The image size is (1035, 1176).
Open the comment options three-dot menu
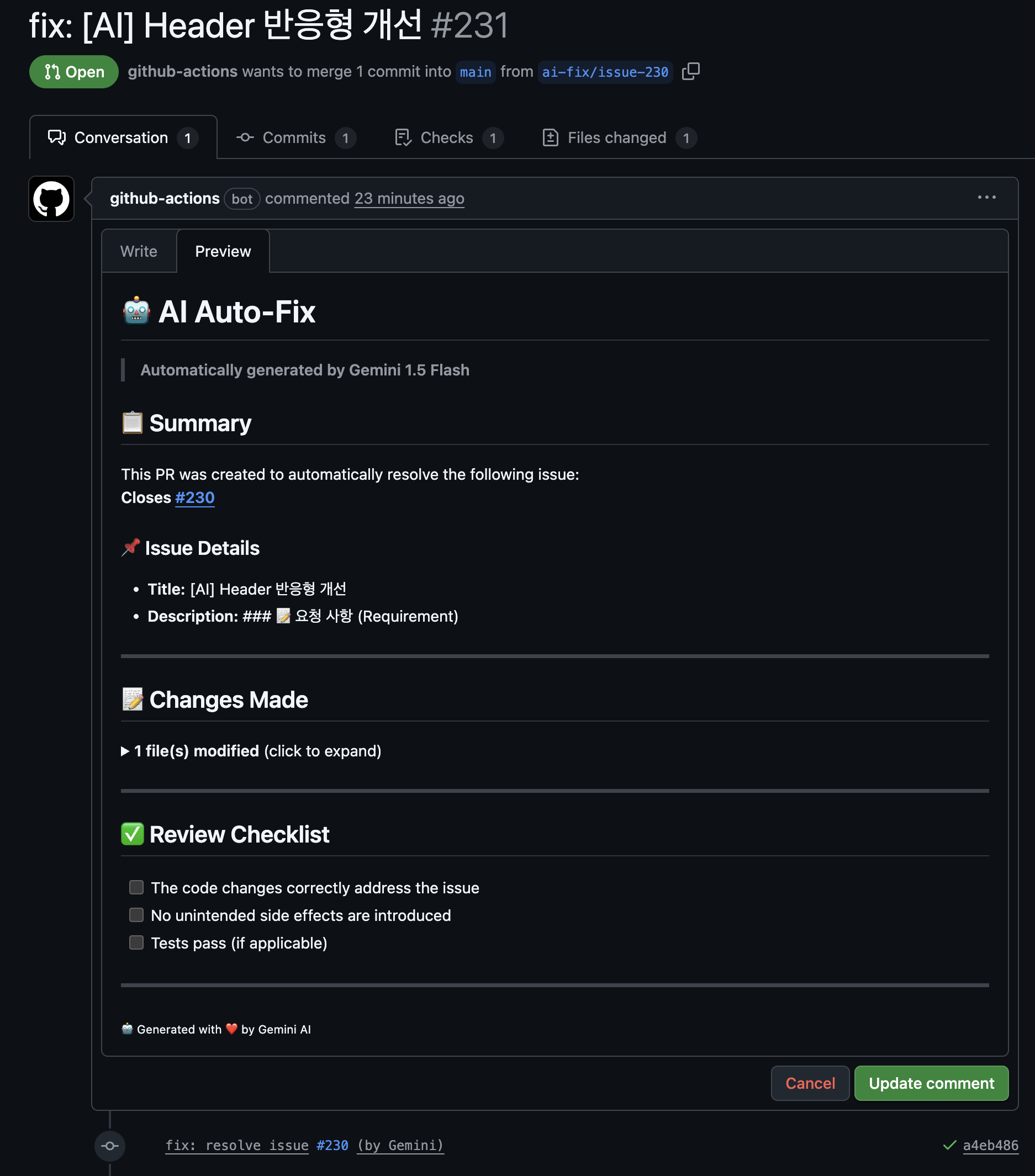pos(986,197)
